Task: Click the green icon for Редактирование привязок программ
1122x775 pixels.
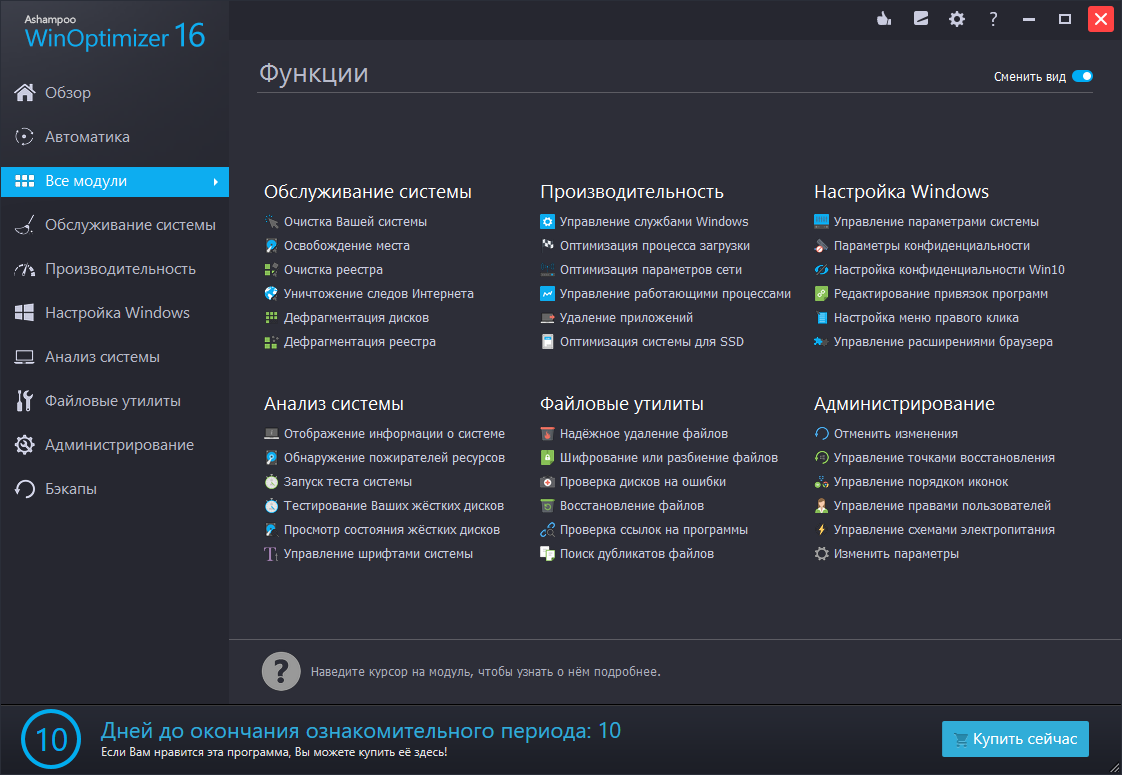Action: 821,293
